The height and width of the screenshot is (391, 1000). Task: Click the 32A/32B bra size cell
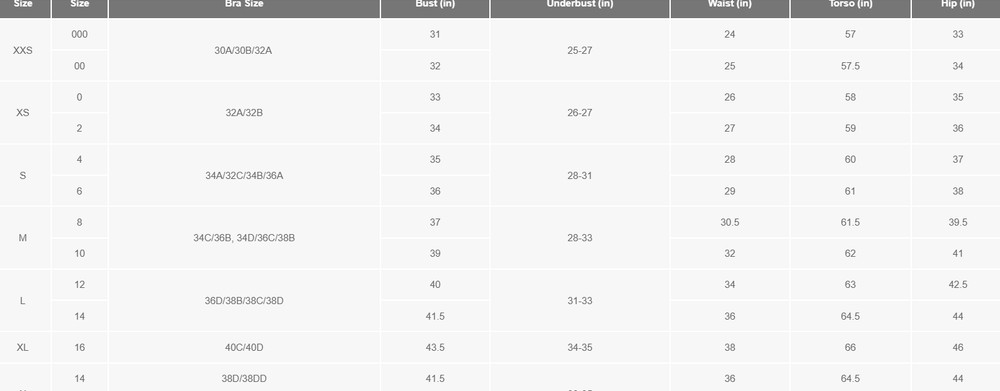[244, 113]
